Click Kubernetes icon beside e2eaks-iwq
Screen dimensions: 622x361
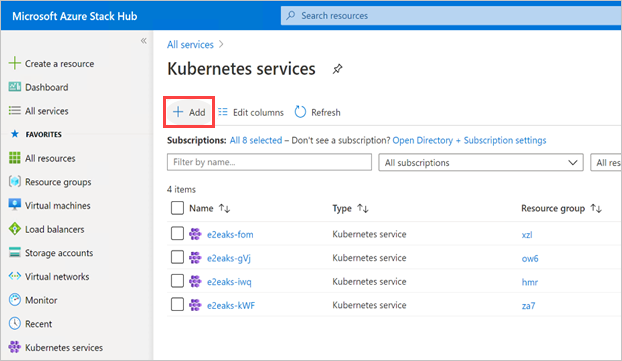(x=195, y=281)
